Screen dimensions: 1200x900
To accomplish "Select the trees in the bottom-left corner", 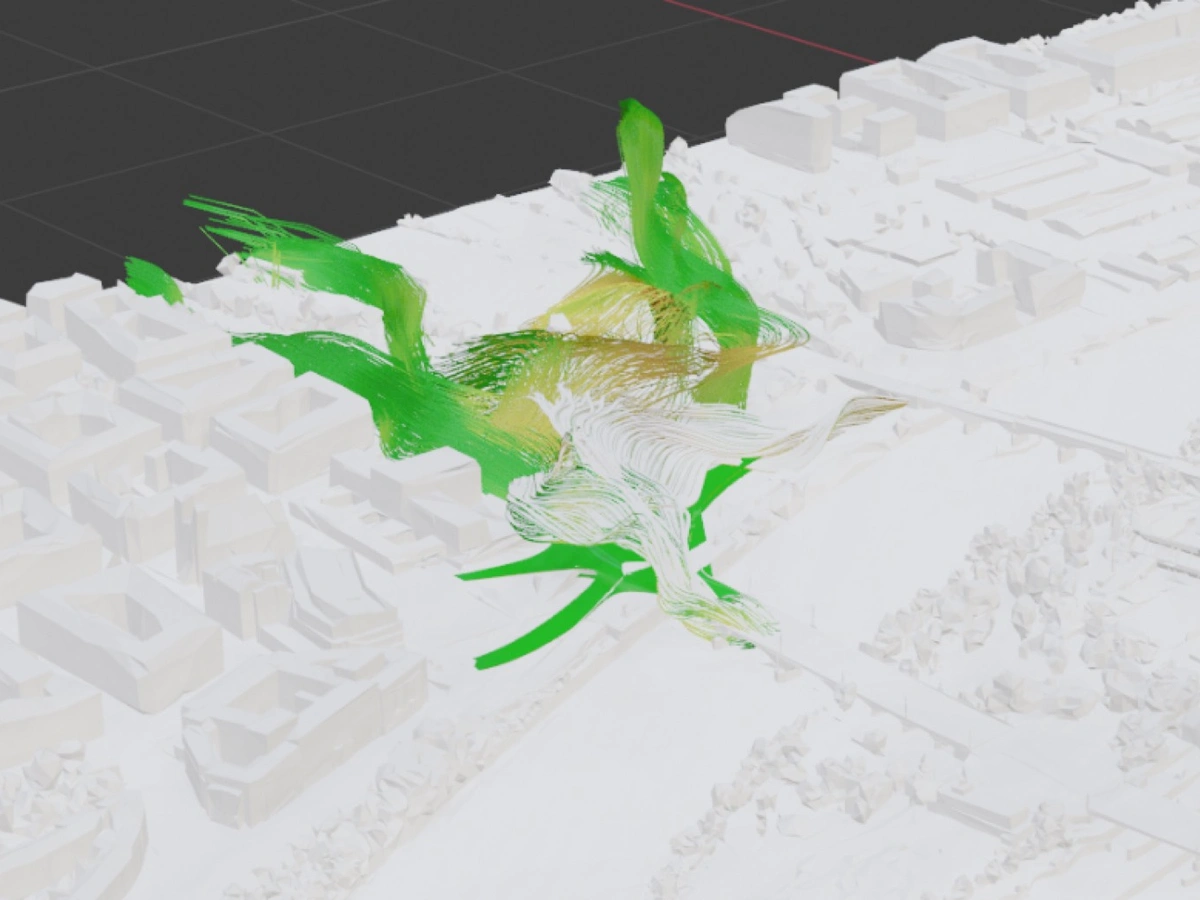I will (x=60, y=820).
